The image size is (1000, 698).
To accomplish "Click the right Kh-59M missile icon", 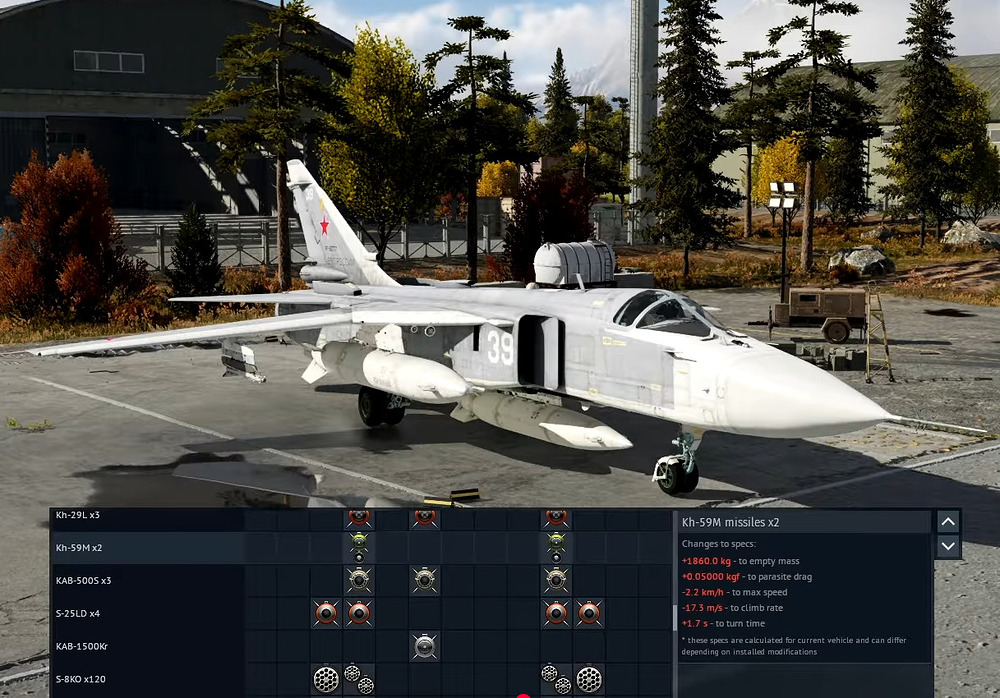I will click(556, 547).
